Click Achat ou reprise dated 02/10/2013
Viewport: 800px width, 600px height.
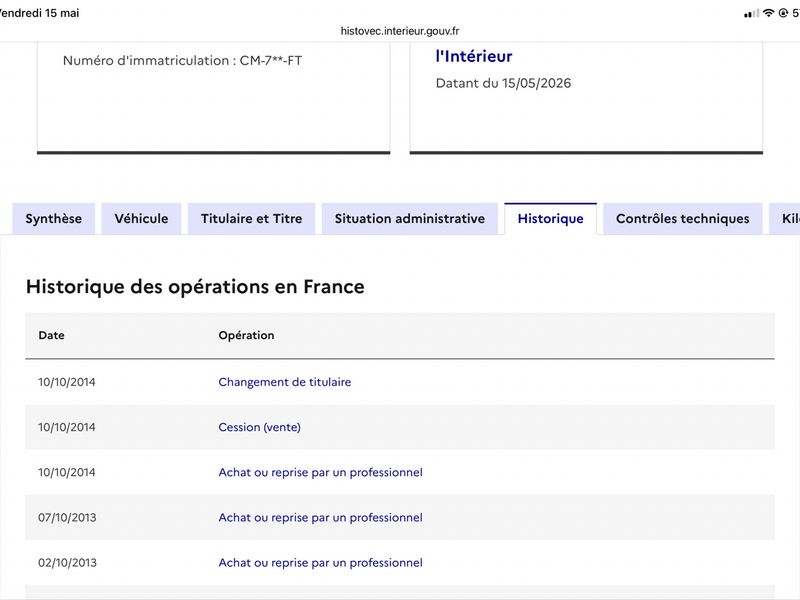(x=320, y=563)
